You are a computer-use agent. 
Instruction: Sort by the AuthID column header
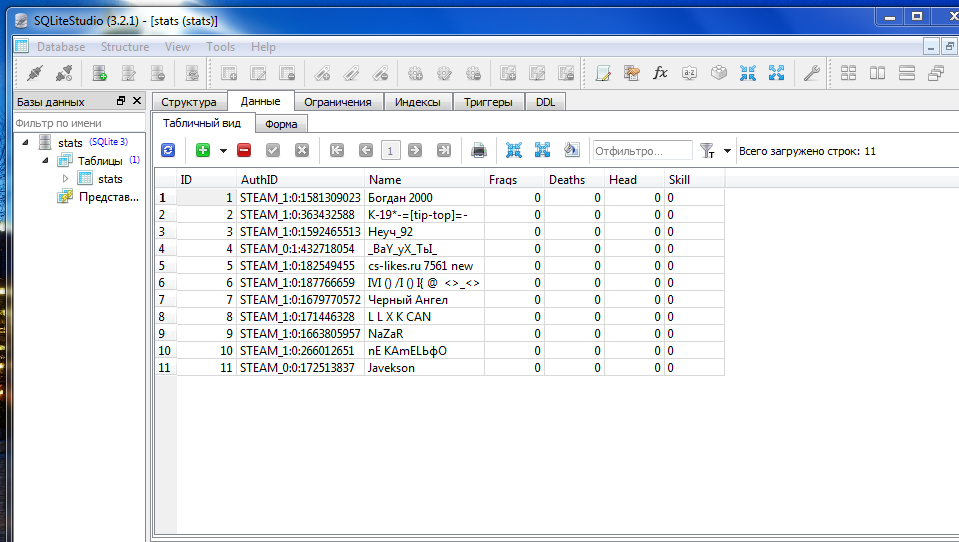[x=300, y=179]
